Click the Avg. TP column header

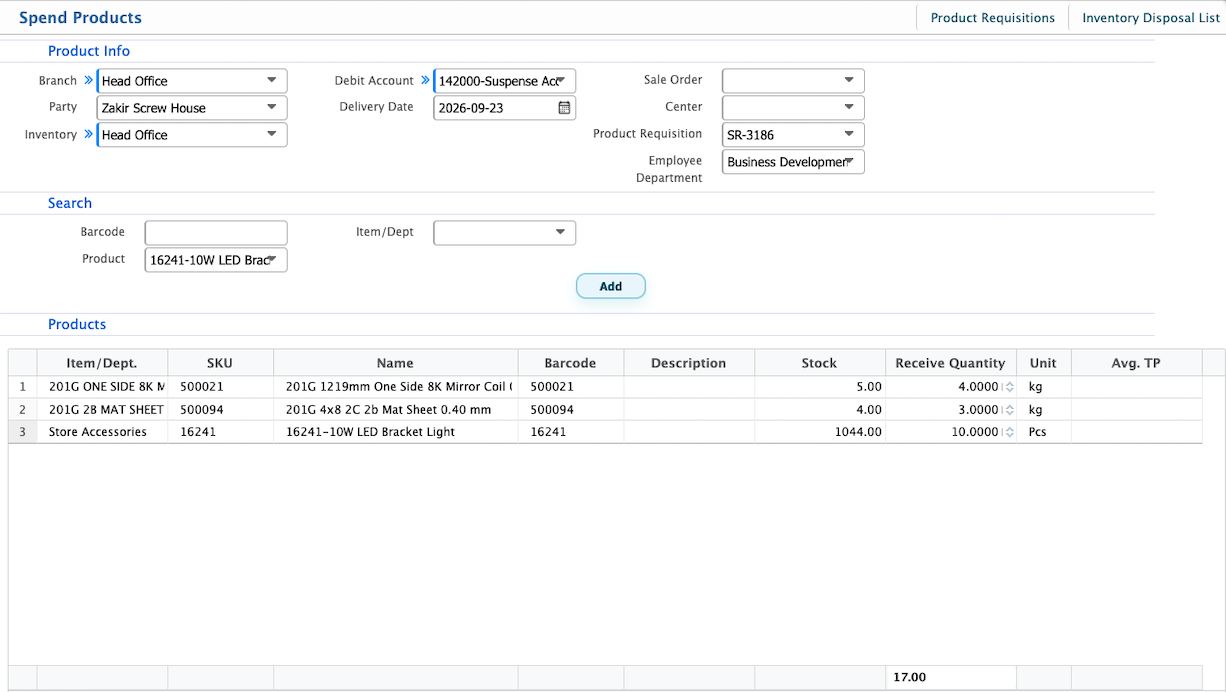click(x=1136, y=363)
